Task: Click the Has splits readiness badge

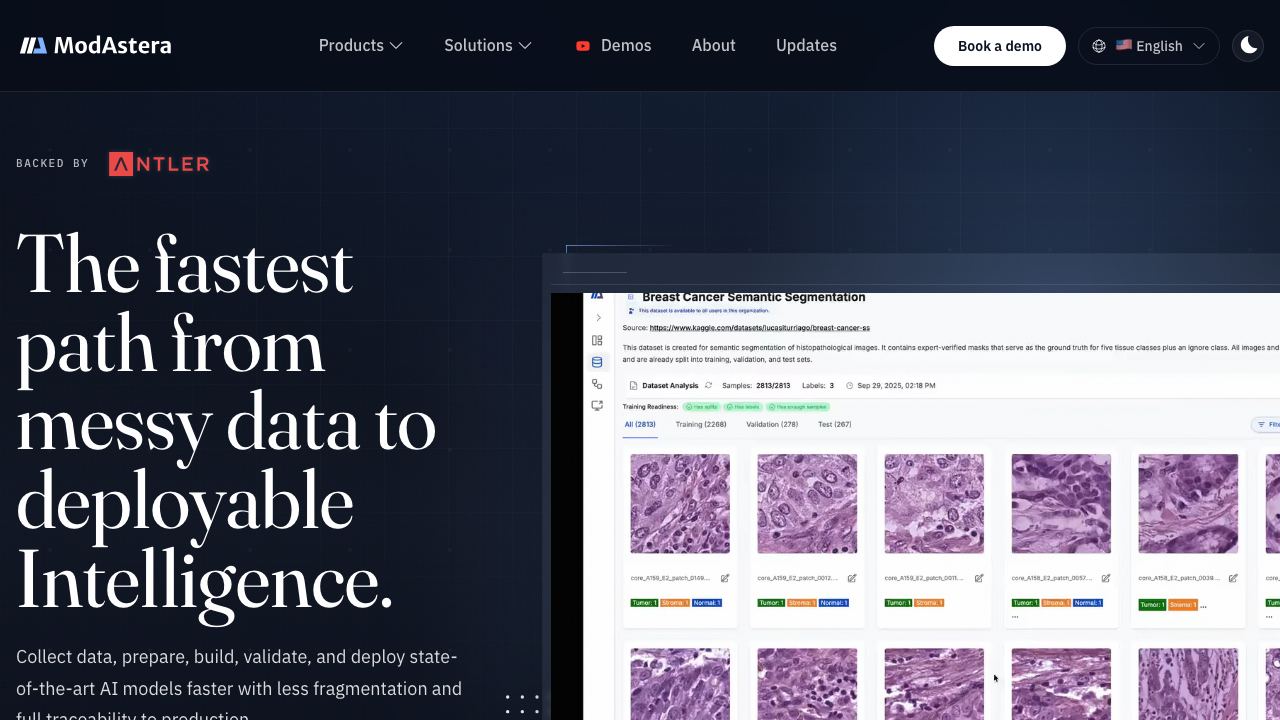Action: [x=702, y=407]
